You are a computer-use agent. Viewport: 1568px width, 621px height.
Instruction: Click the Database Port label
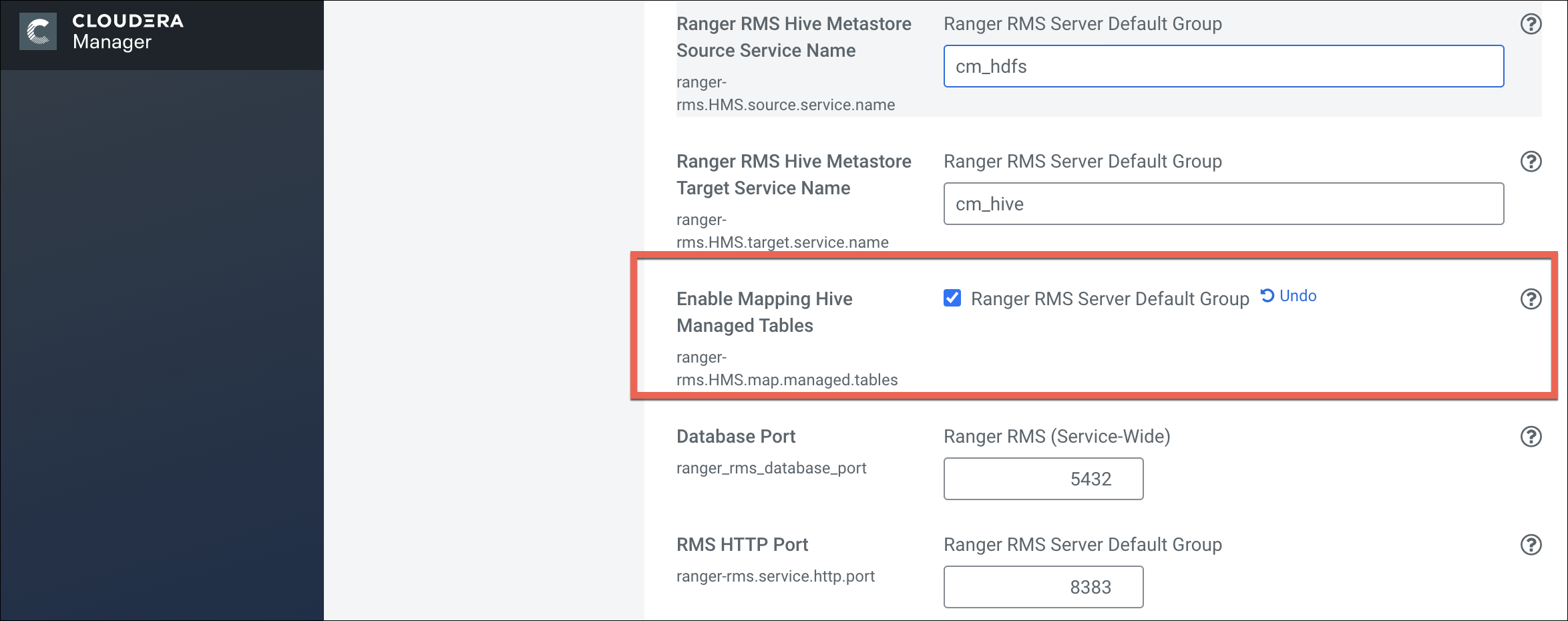click(736, 437)
